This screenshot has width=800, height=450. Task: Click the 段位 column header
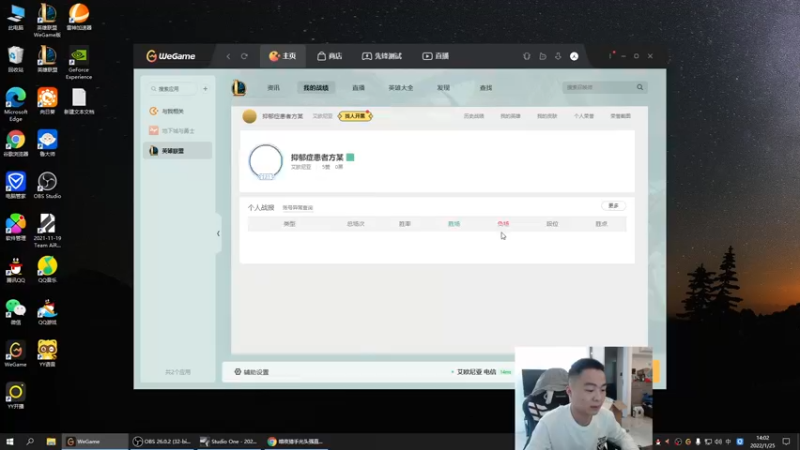click(552, 223)
